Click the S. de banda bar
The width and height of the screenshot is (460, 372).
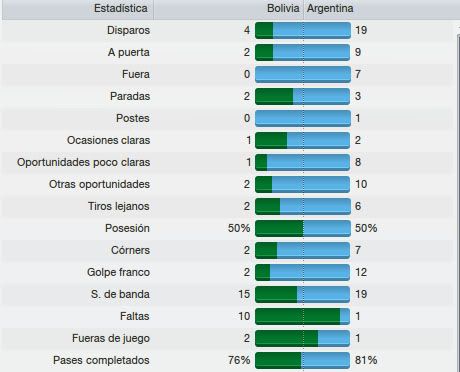(303, 294)
